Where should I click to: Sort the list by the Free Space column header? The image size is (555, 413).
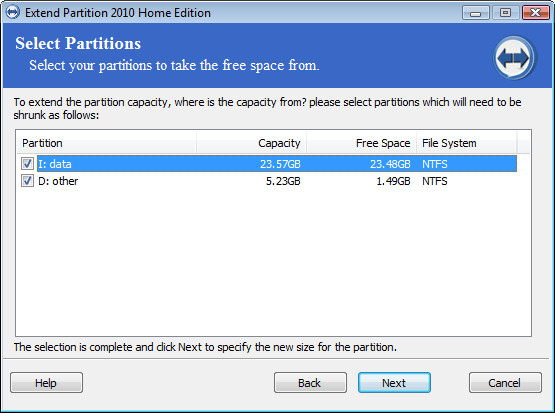[x=361, y=143]
